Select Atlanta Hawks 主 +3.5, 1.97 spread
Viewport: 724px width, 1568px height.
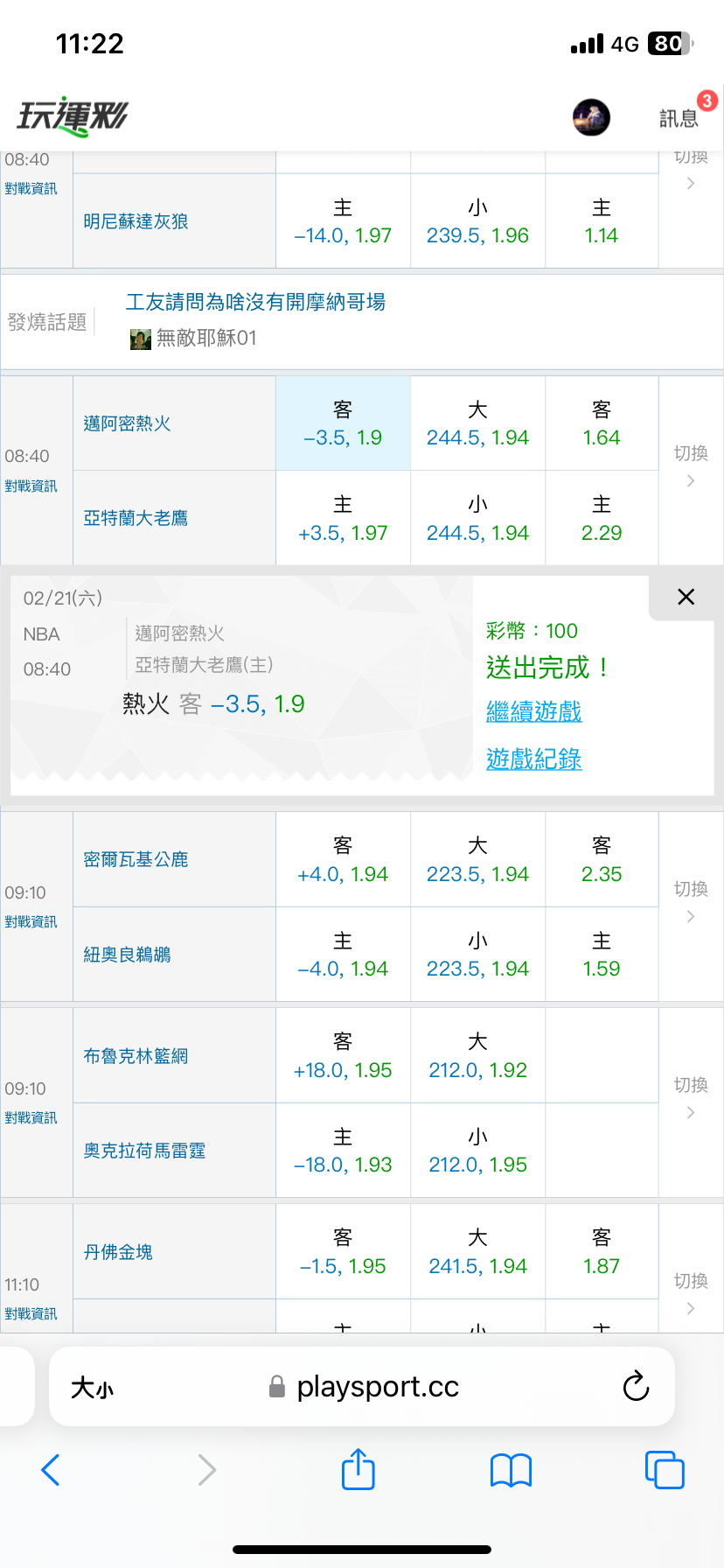pyautogui.click(x=343, y=518)
